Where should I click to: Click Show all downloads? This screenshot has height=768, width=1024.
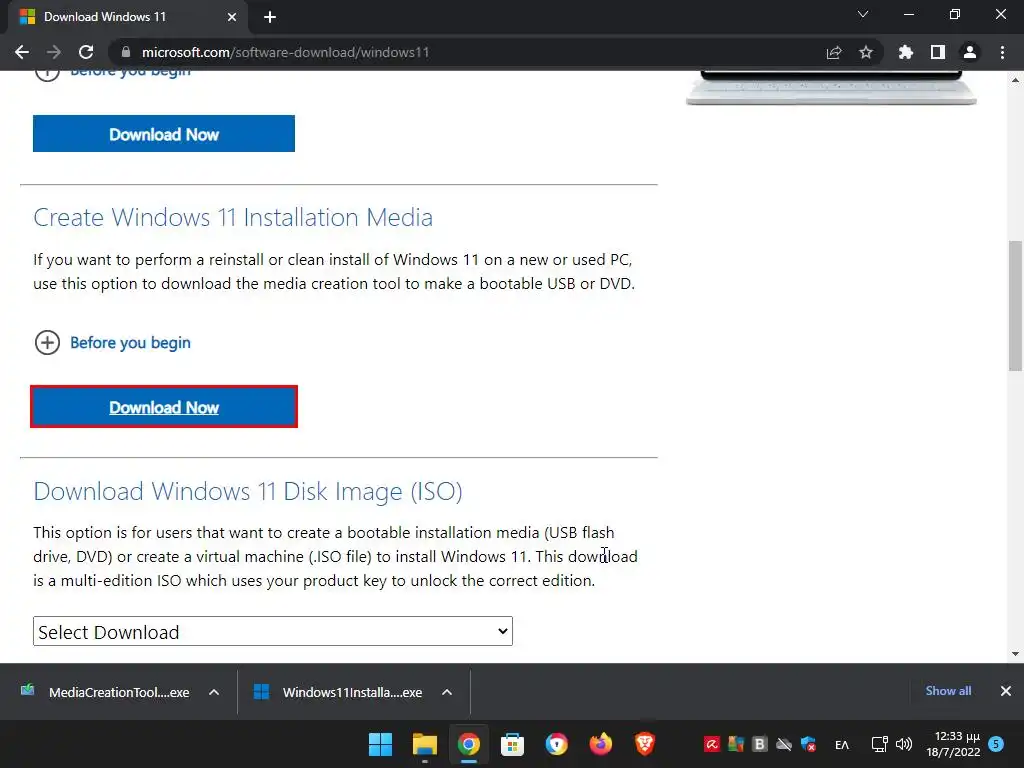point(948,691)
